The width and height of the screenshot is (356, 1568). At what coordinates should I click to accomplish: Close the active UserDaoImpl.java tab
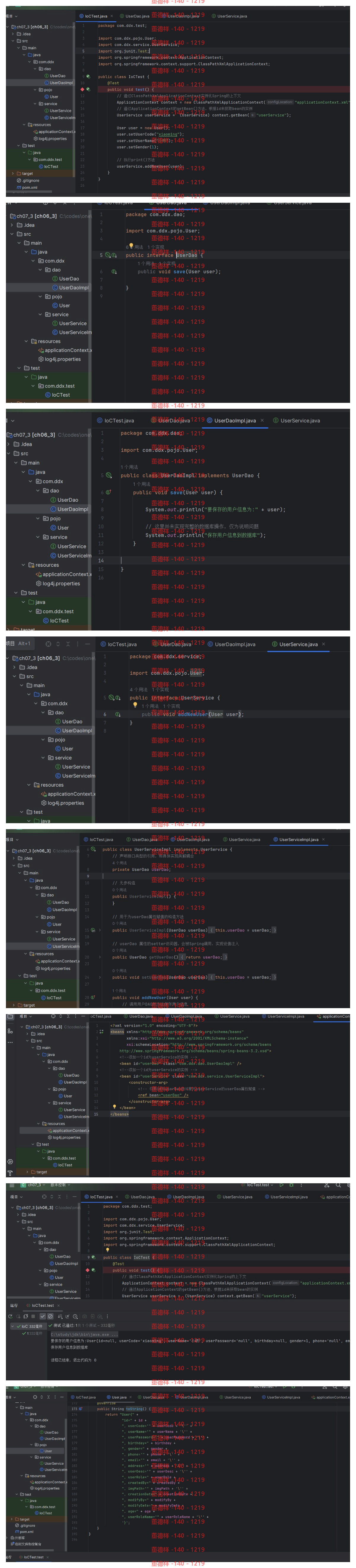[x=262, y=421]
